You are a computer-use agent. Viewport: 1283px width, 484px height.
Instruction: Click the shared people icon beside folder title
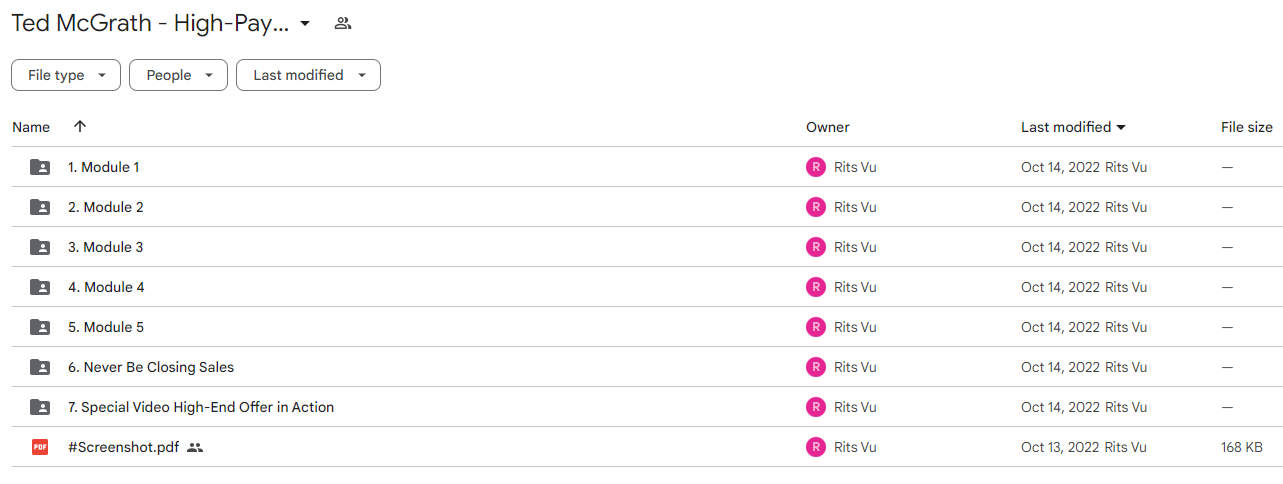coord(343,23)
